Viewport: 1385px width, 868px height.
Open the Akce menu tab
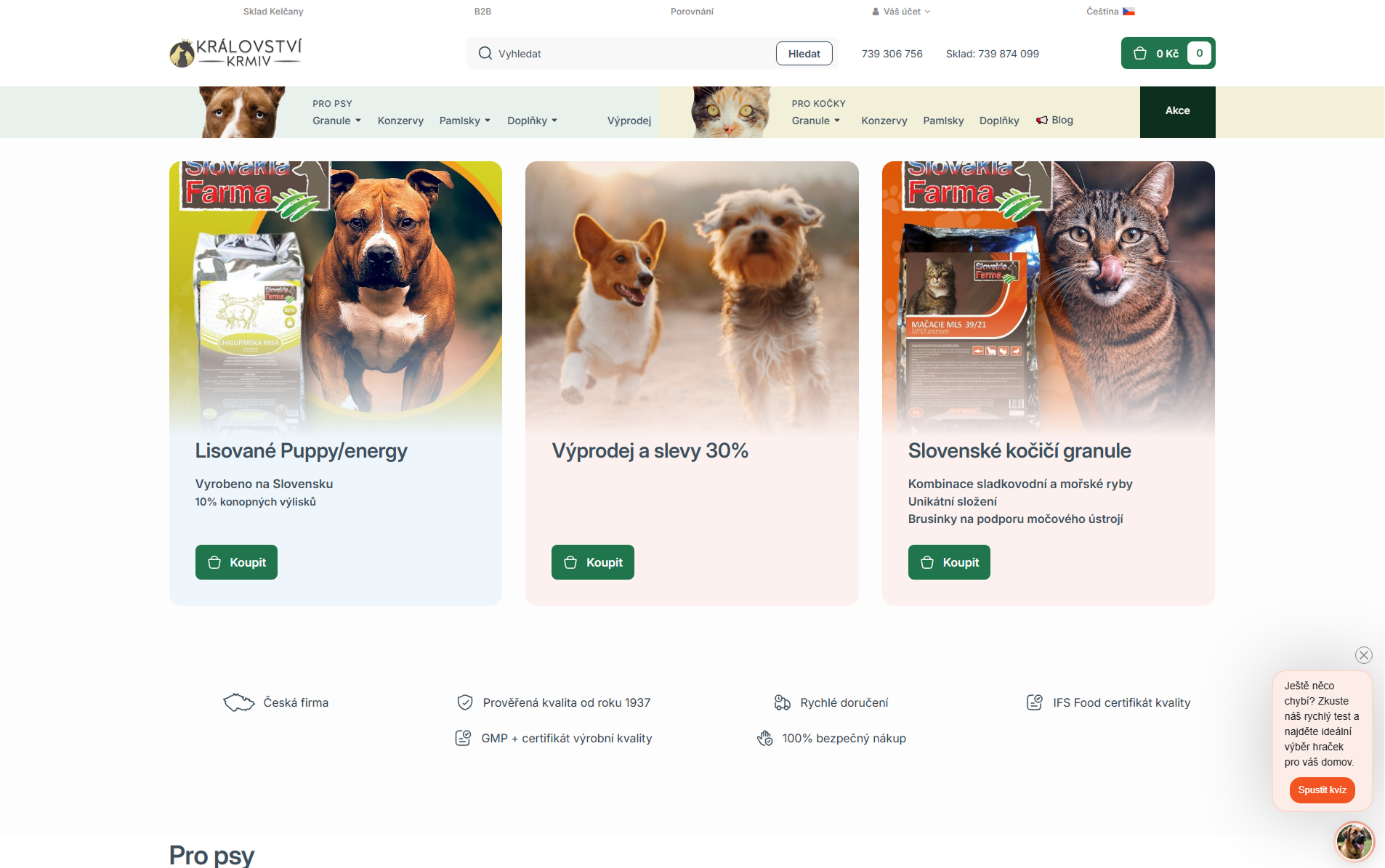(1177, 111)
